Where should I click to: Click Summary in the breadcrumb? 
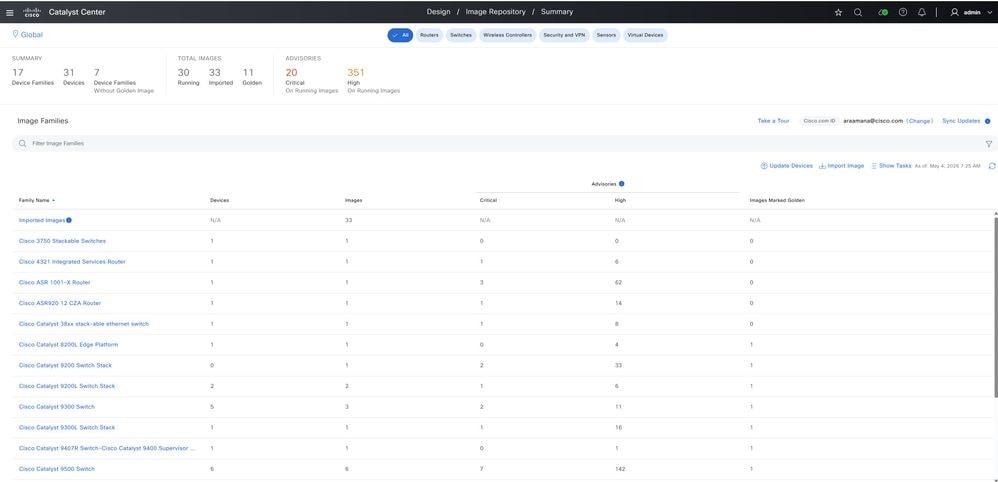[557, 12]
